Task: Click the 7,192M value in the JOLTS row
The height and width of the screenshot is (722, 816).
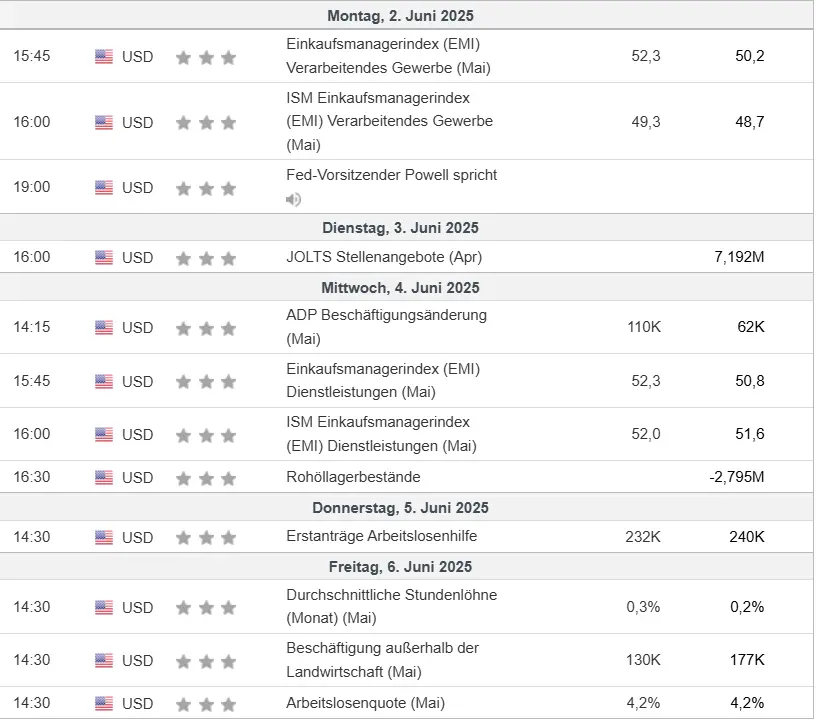Action: (739, 257)
